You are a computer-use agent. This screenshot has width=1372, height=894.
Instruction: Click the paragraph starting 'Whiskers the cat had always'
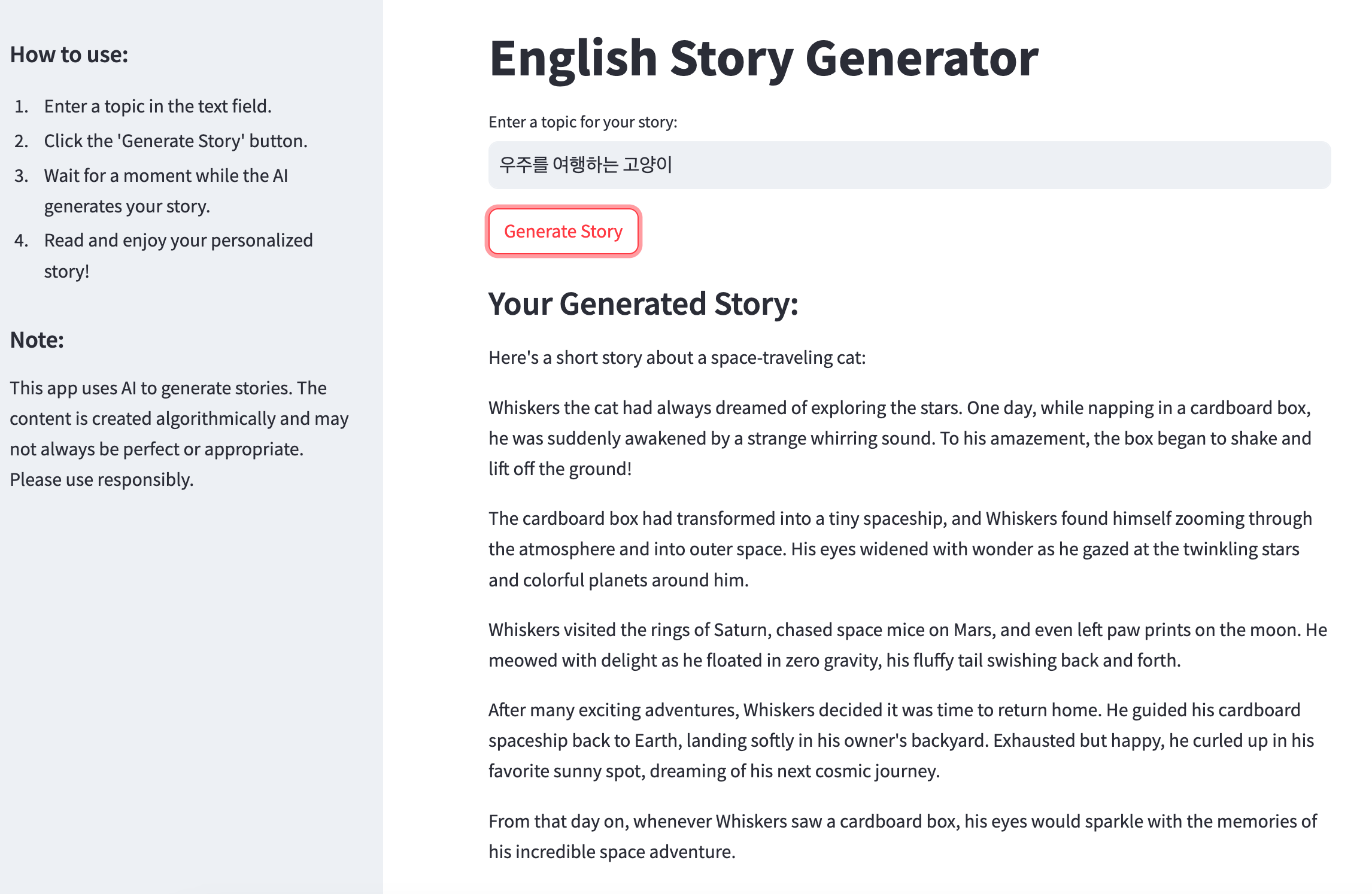[900, 439]
